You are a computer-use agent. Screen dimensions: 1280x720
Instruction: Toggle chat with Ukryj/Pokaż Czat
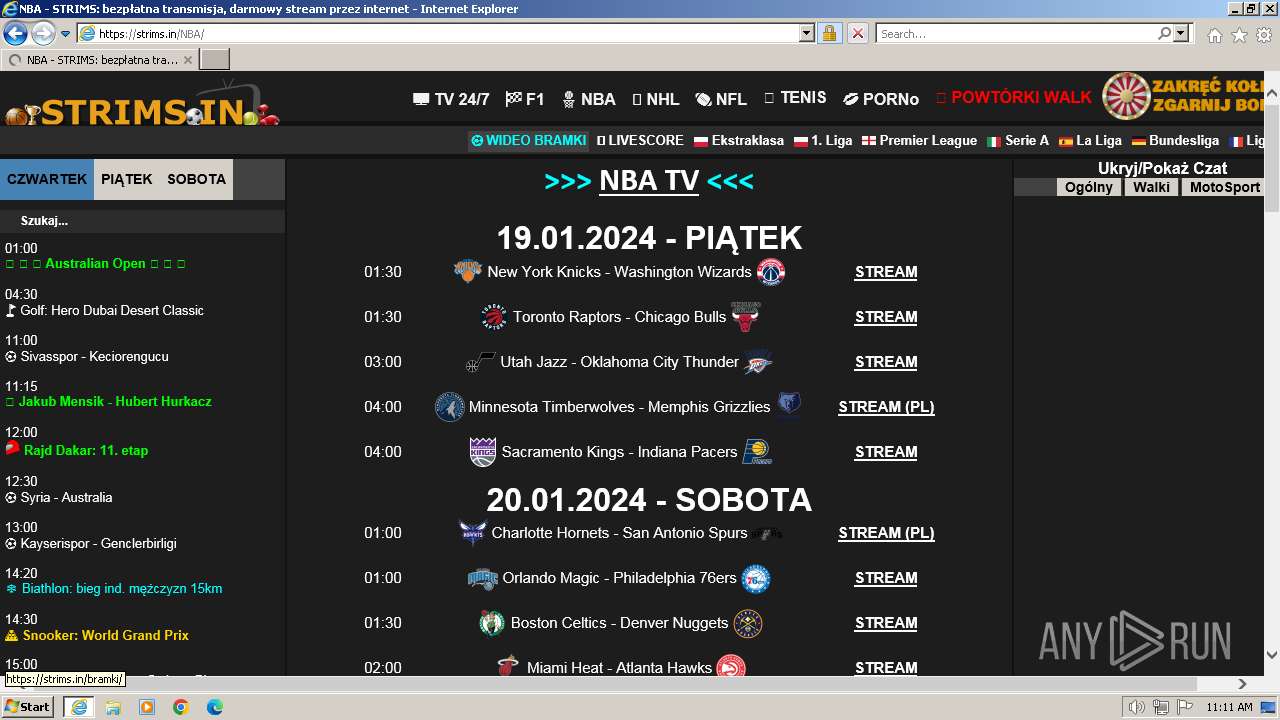(1162, 168)
